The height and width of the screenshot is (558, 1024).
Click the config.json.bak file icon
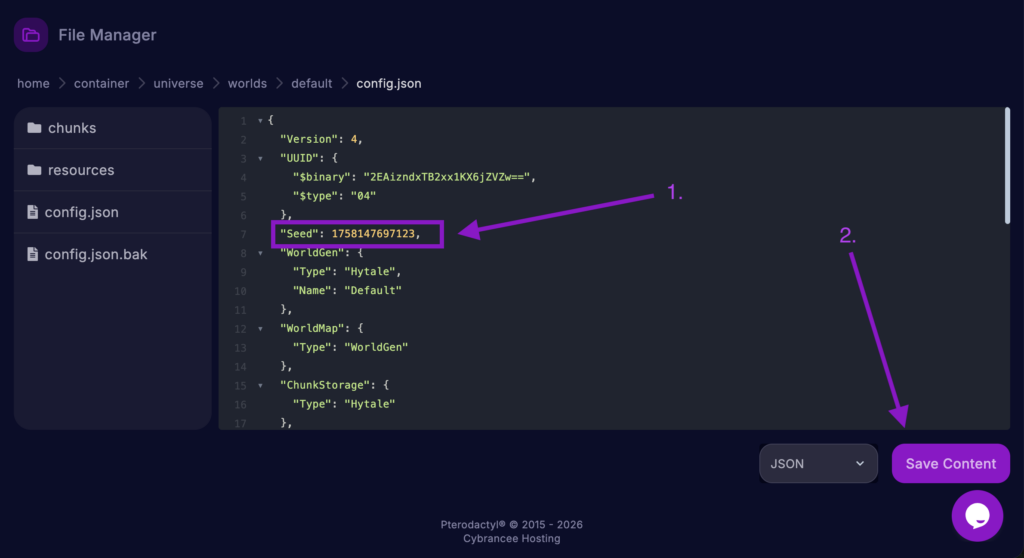coord(34,254)
